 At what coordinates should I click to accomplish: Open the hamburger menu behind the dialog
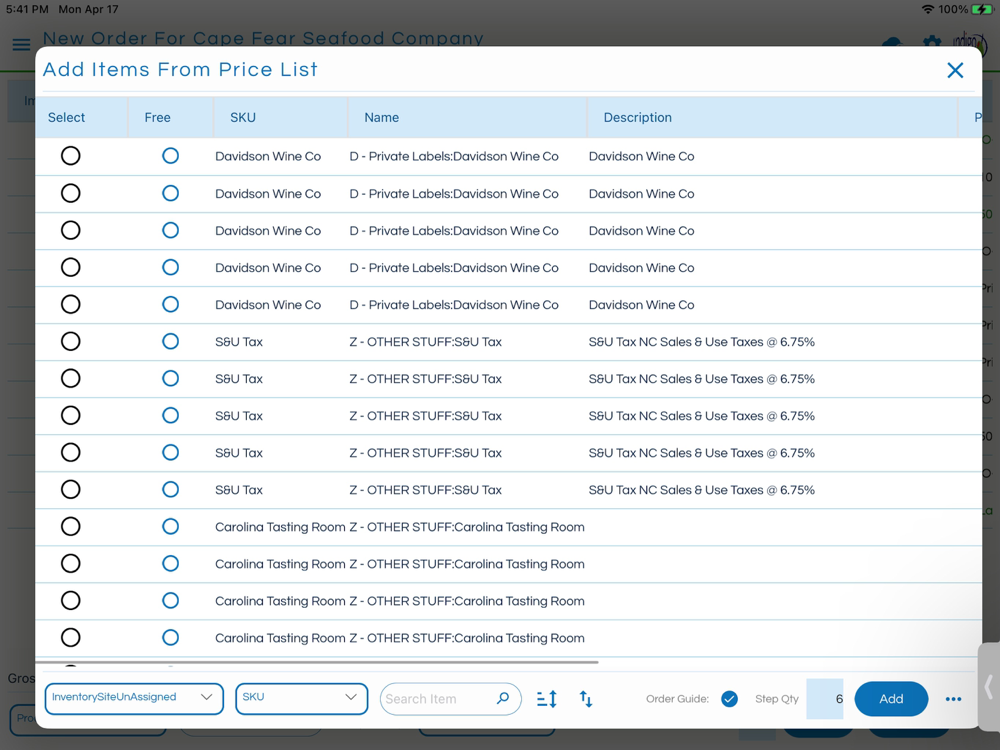click(21, 44)
